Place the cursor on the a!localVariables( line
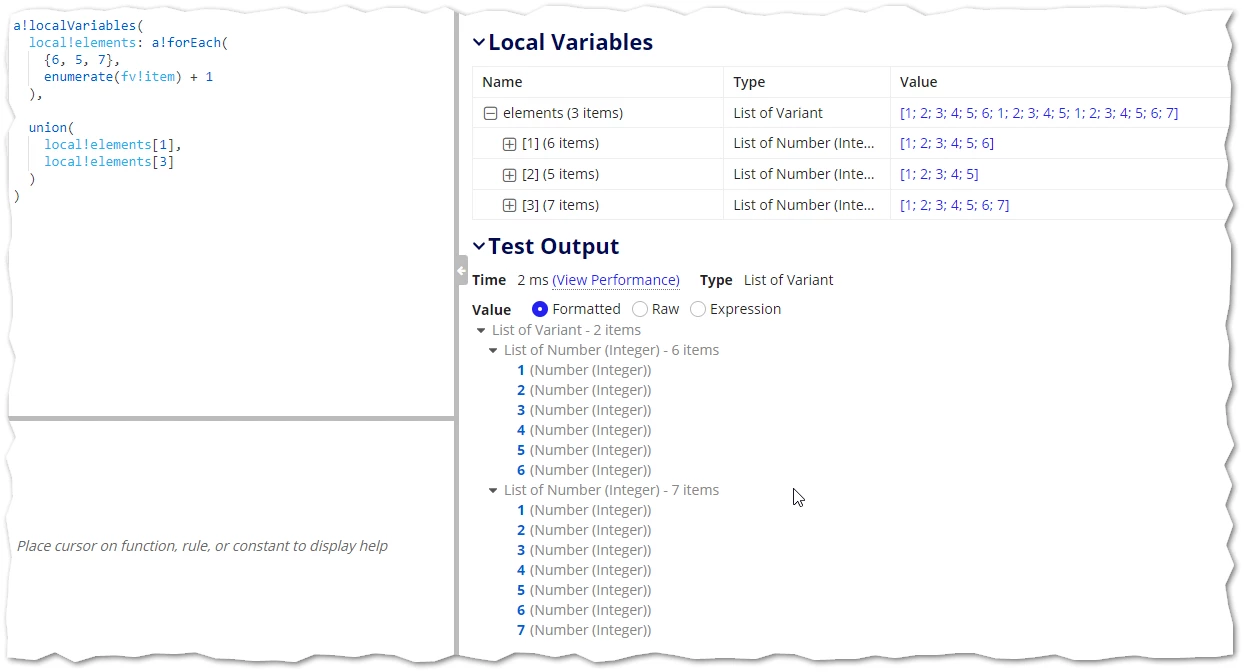Screen dimensions: 1244x672 pyautogui.click(x=79, y=26)
